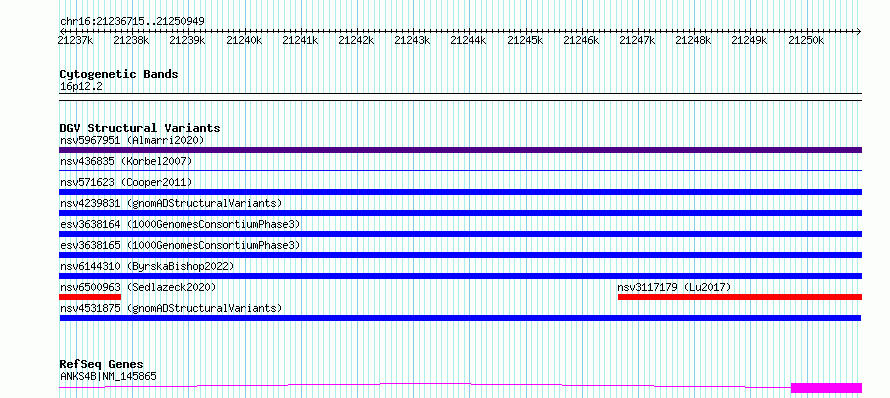Image resolution: width=890 pixels, height=398 pixels.
Task: Select the 21238k ruler tick label
Action: tap(132, 40)
